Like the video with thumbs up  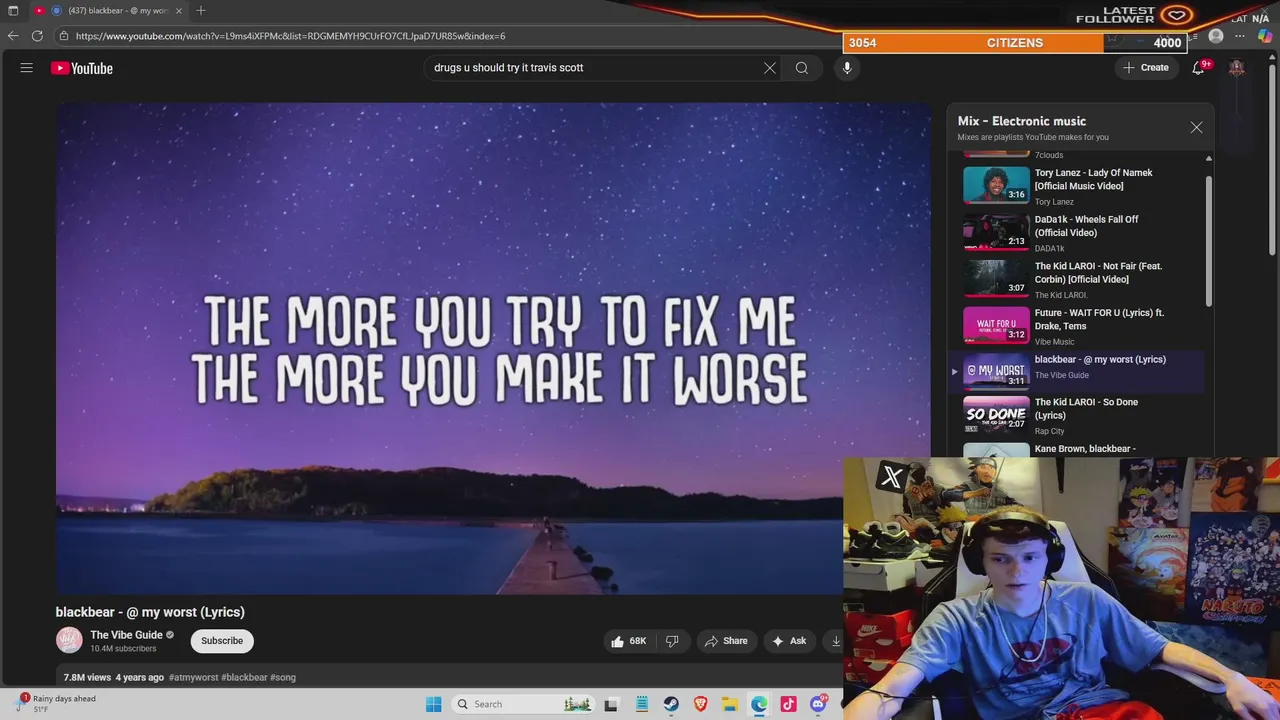click(628, 641)
